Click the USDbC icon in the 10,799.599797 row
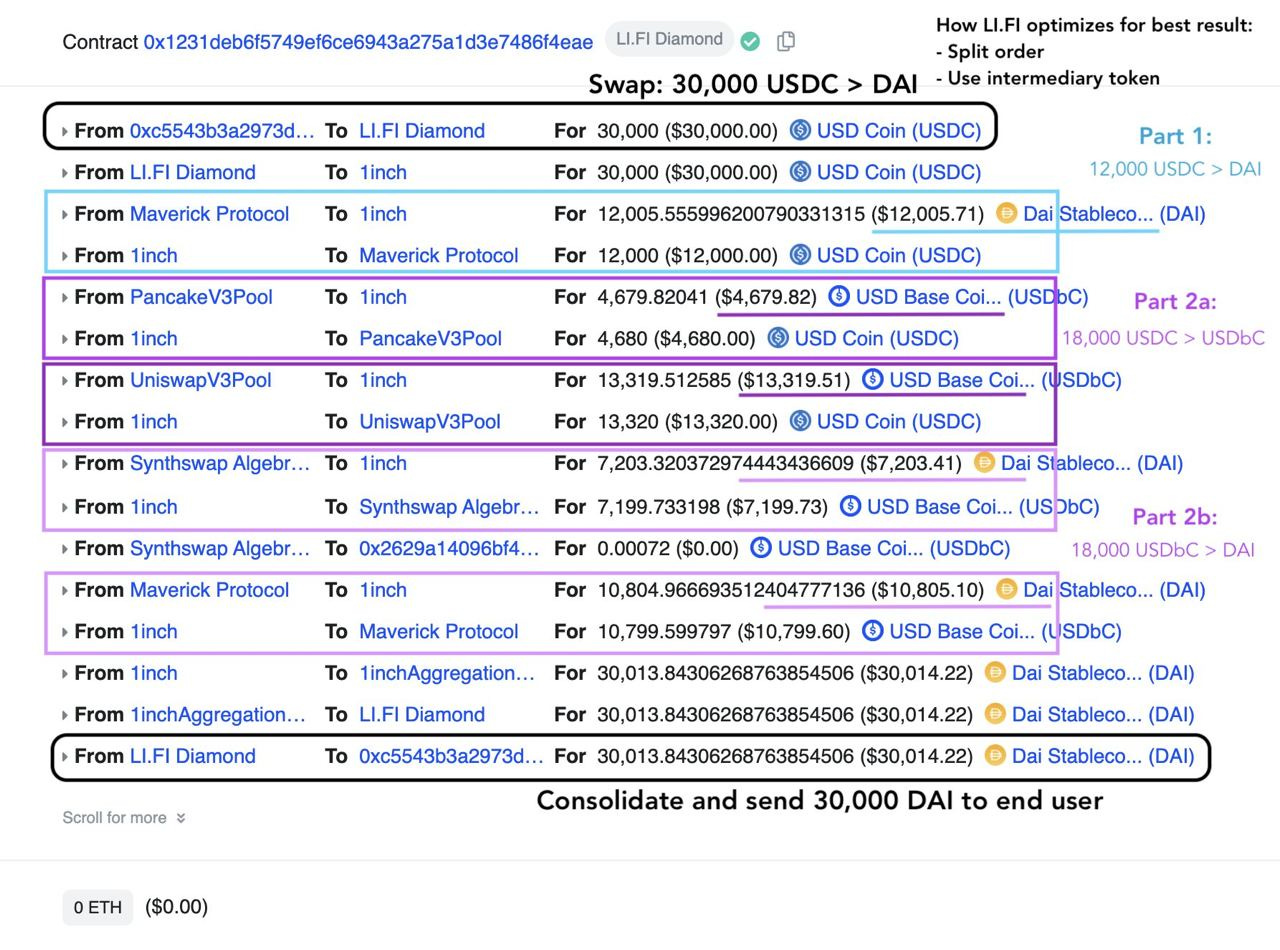1280x950 pixels. pyautogui.click(x=872, y=630)
